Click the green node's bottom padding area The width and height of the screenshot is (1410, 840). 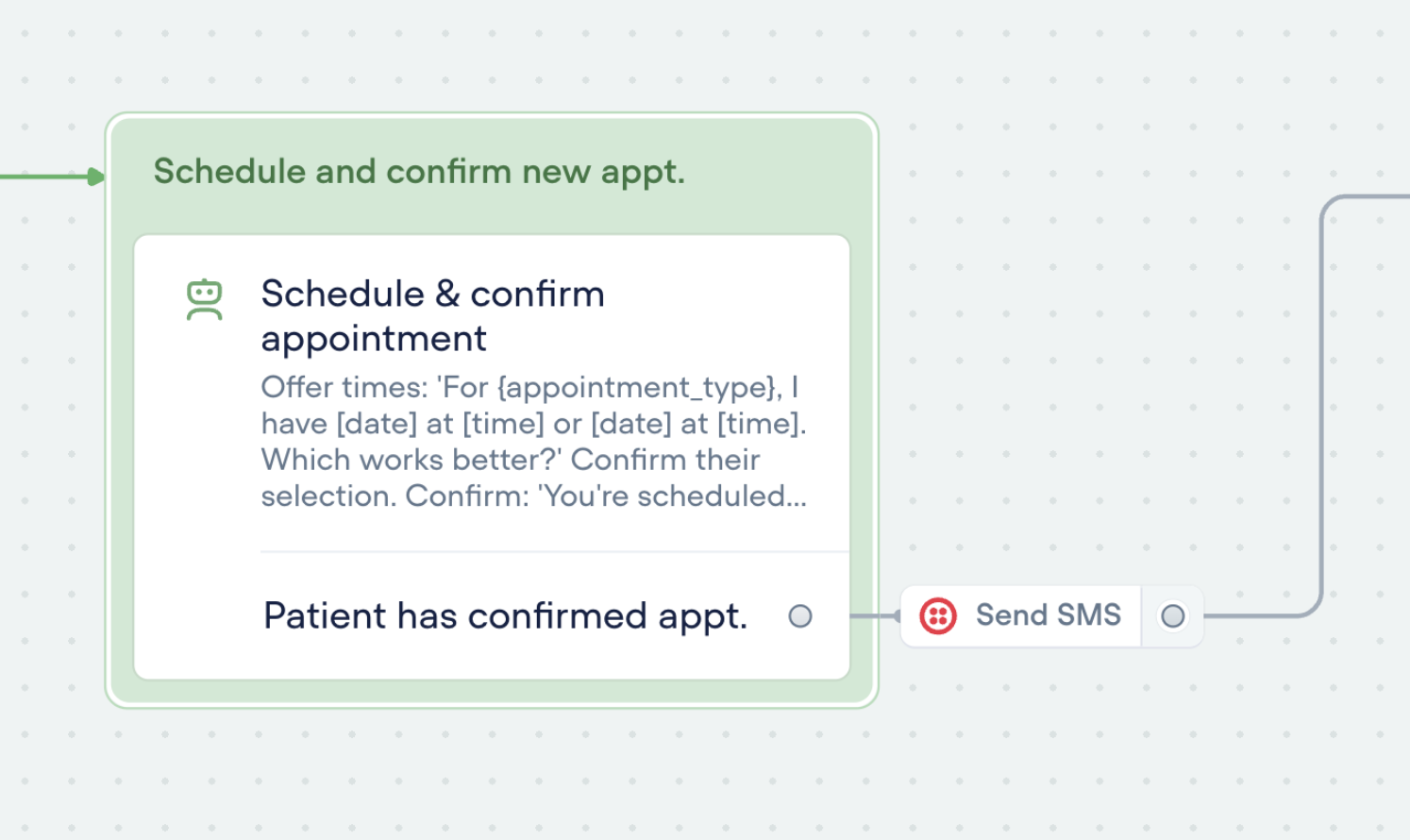pyautogui.click(x=491, y=692)
